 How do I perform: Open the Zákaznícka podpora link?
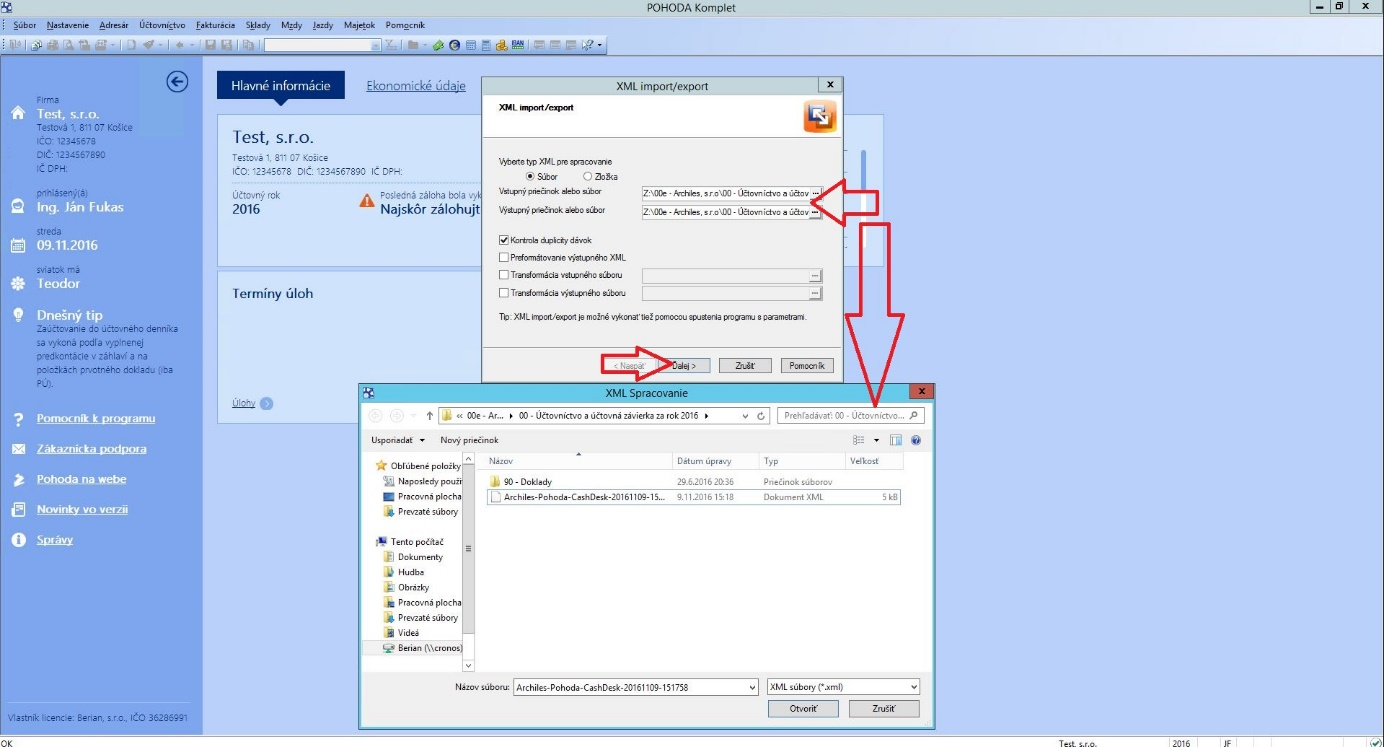click(x=92, y=449)
